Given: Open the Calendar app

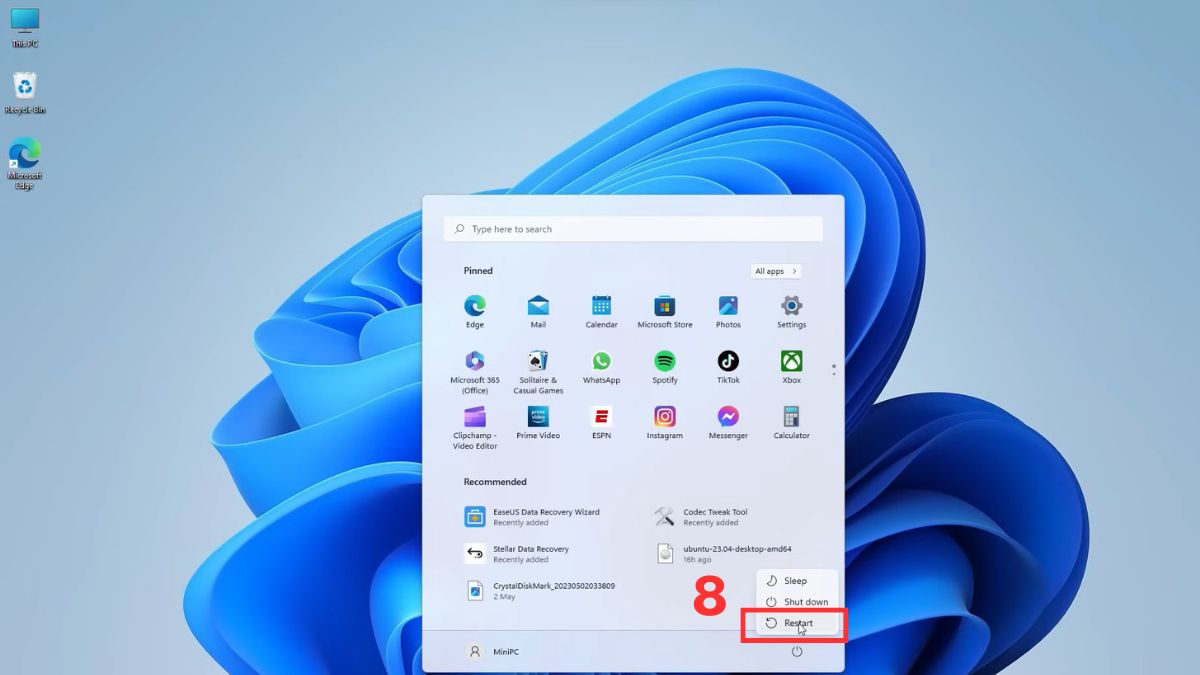Looking at the screenshot, I should tap(601, 311).
